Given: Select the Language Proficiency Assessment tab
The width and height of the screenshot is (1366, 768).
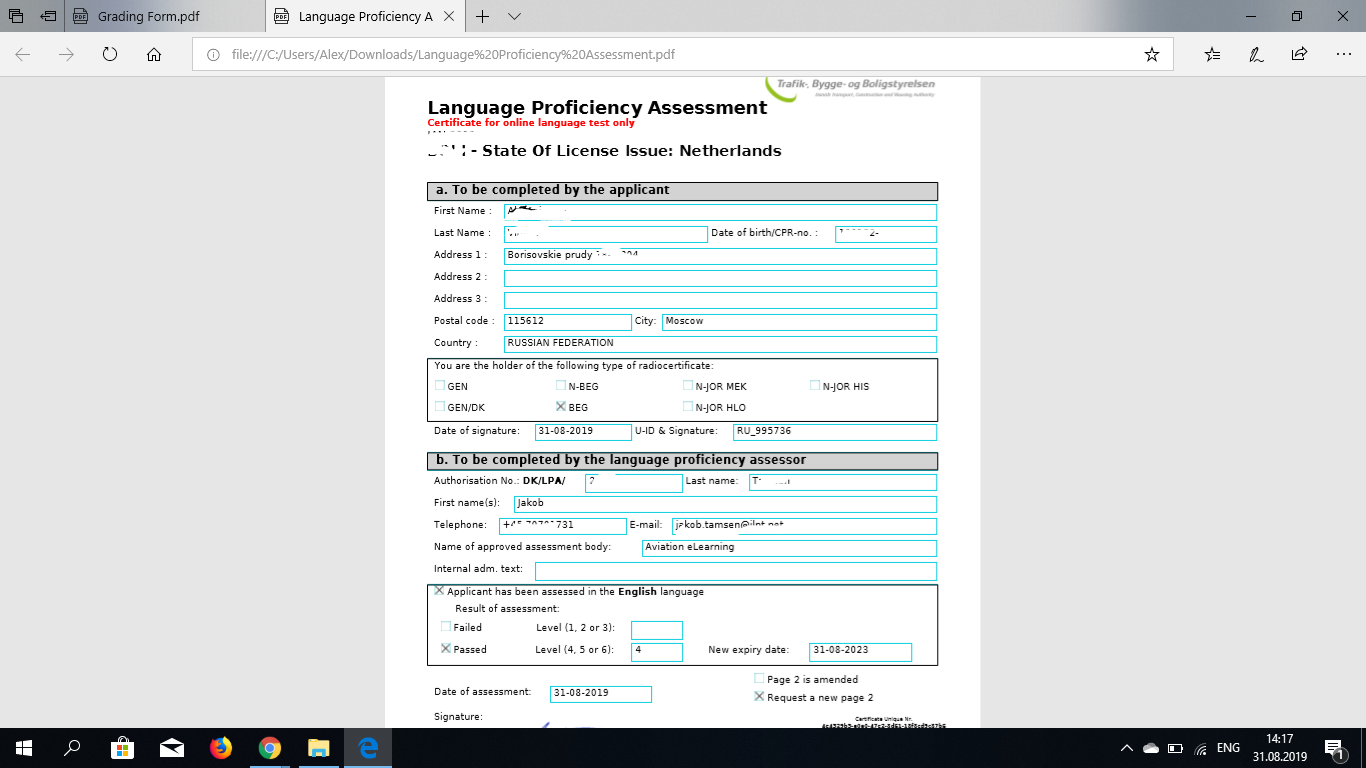Looking at the screenshot, I should [365, 17].
